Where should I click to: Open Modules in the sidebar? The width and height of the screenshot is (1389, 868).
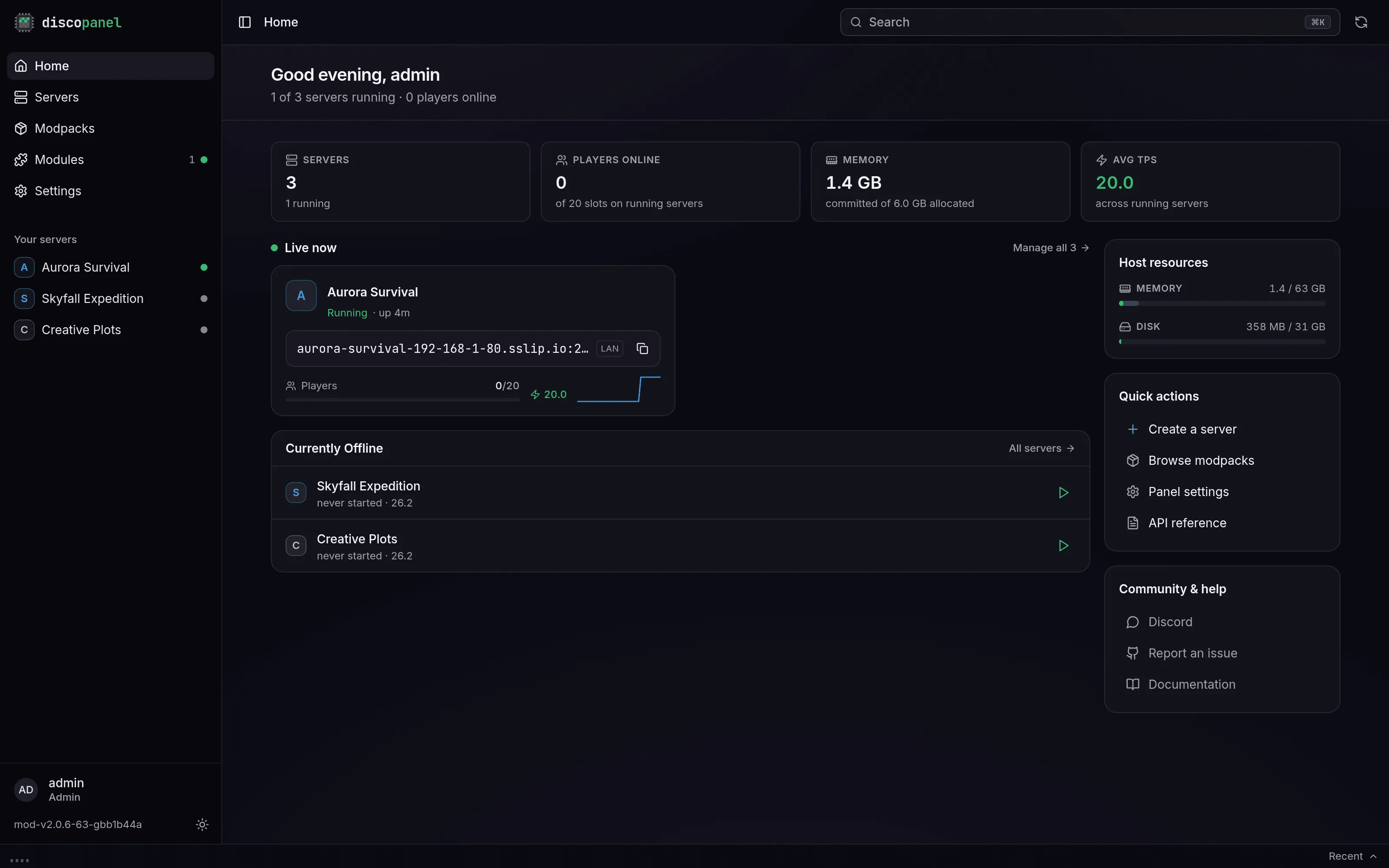pos(110,160)
